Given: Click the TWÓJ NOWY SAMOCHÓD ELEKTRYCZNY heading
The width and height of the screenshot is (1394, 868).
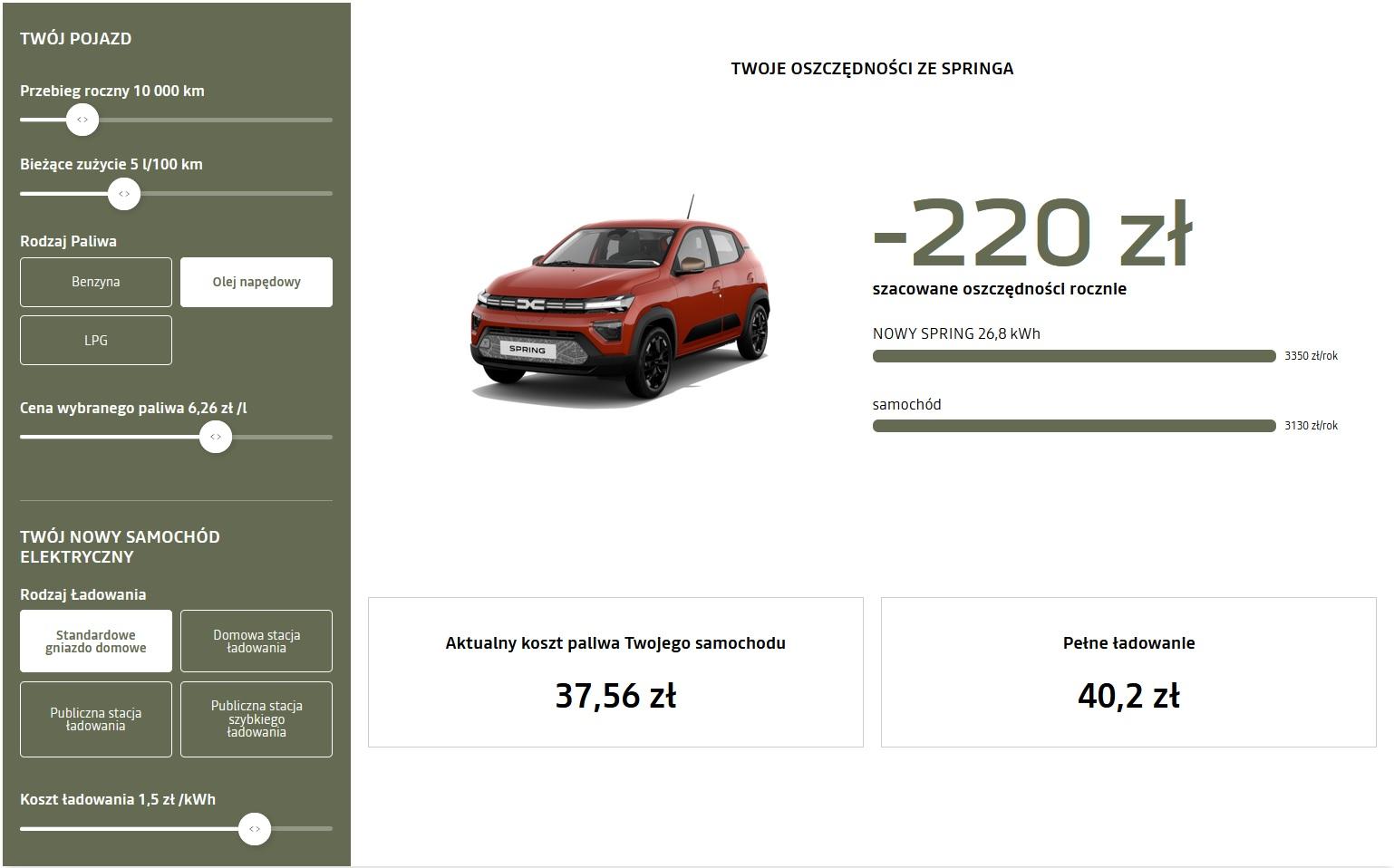Looking at the screenshot, I should [x=121, y=546].
